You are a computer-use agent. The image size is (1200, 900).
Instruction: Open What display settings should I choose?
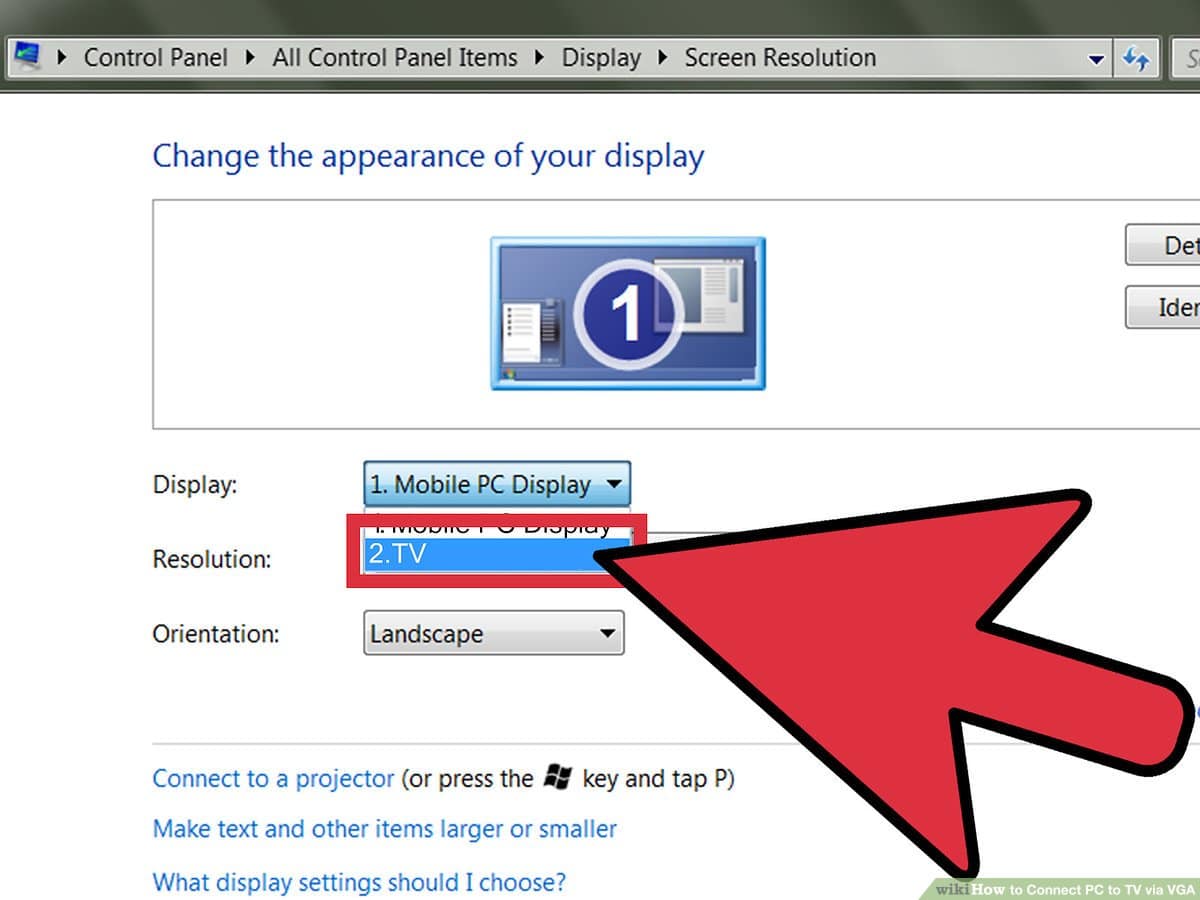[359, 882]
